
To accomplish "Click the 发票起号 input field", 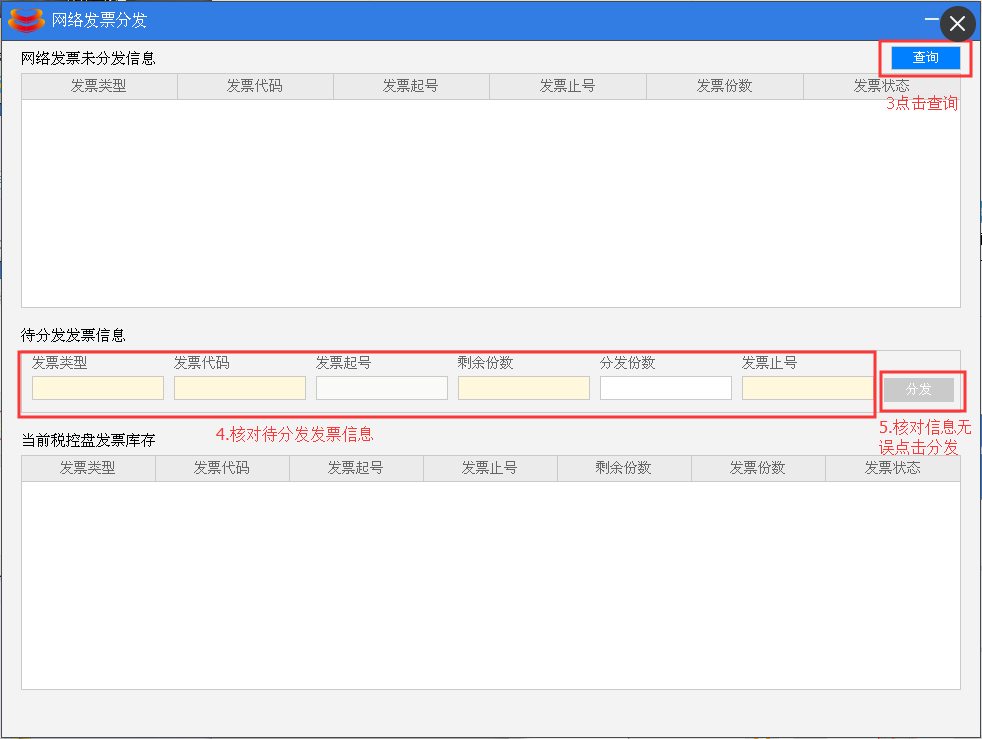I will [382, 388].
